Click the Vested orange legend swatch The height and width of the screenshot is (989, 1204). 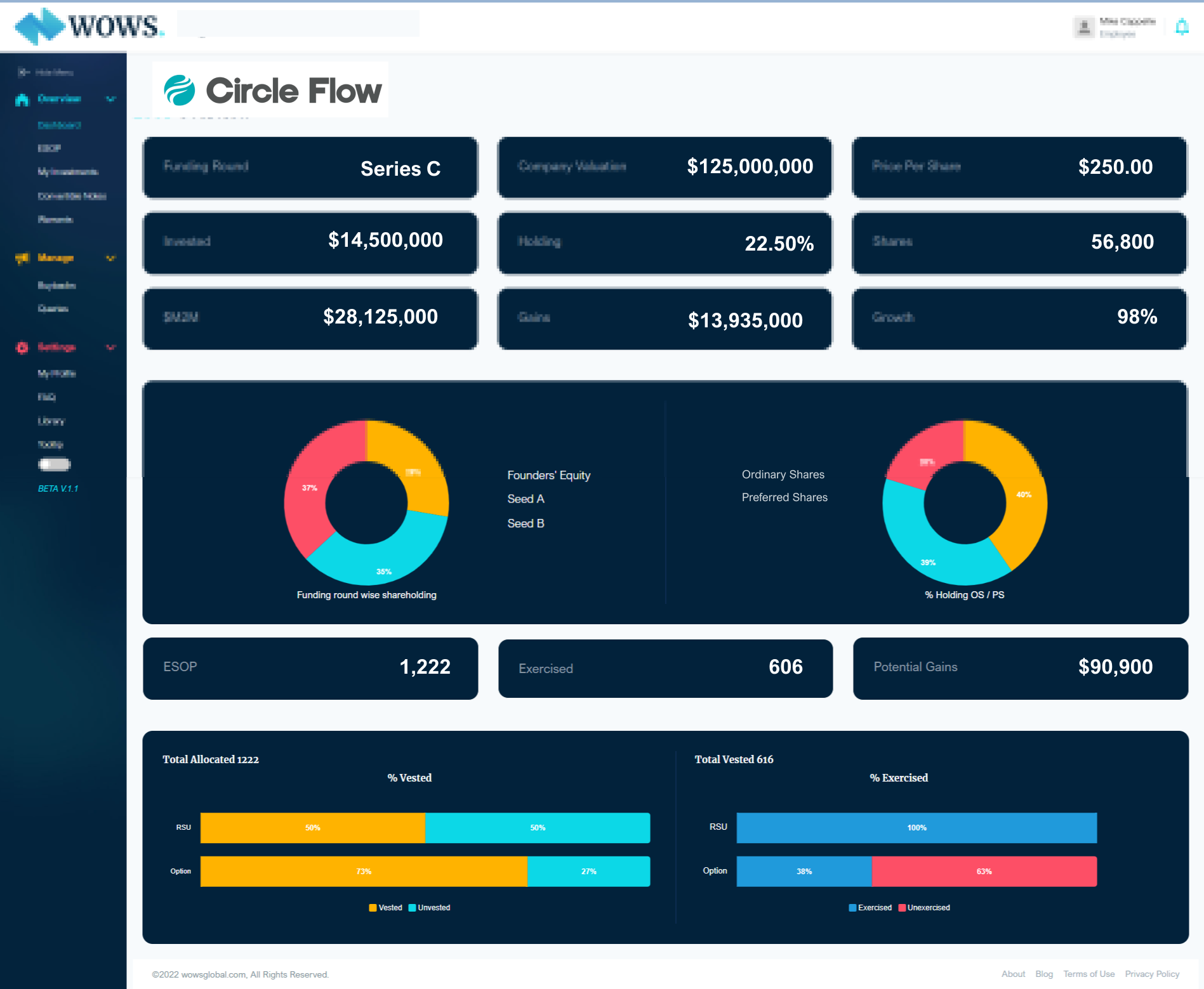click(373, 908)
